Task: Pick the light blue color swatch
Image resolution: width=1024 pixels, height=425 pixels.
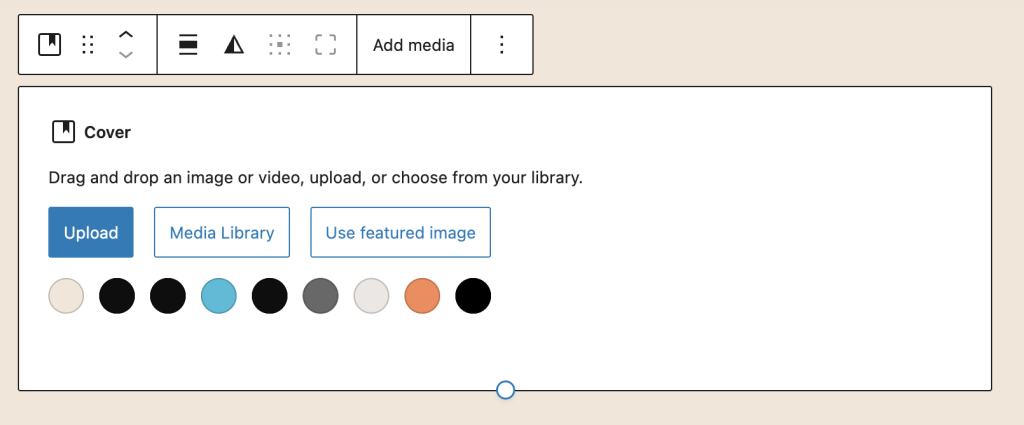Action: click(219, 296)
